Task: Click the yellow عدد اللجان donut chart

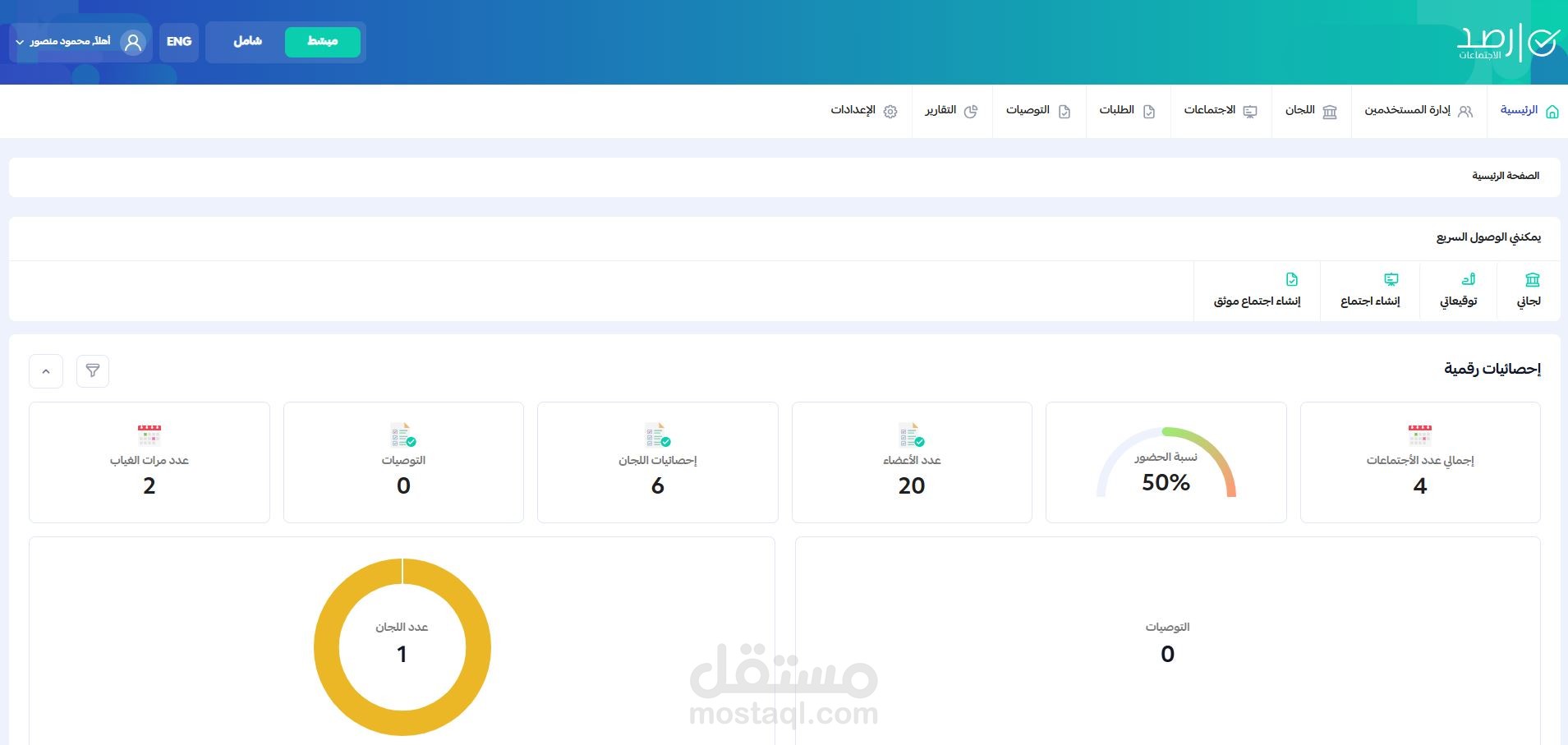Action: (x=402, y=647)
